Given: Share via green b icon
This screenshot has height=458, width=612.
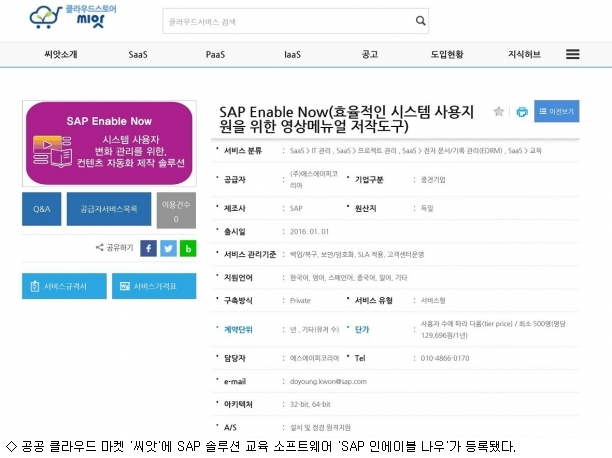Looking at the screenshot, I should click(188, 248).
